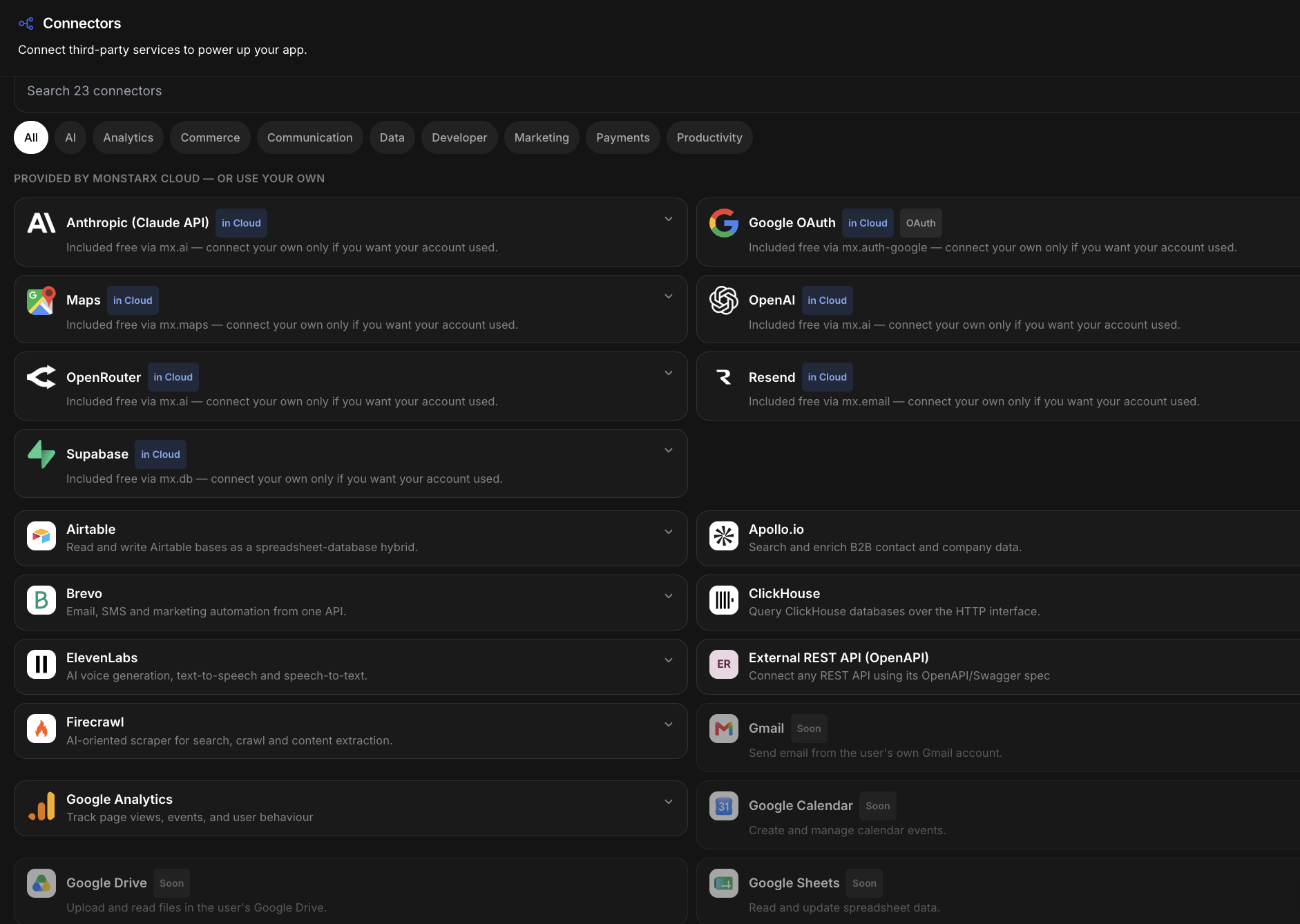Click the in Cloud badge on Maps
The image size is (1300, 924).
point(133,300)
